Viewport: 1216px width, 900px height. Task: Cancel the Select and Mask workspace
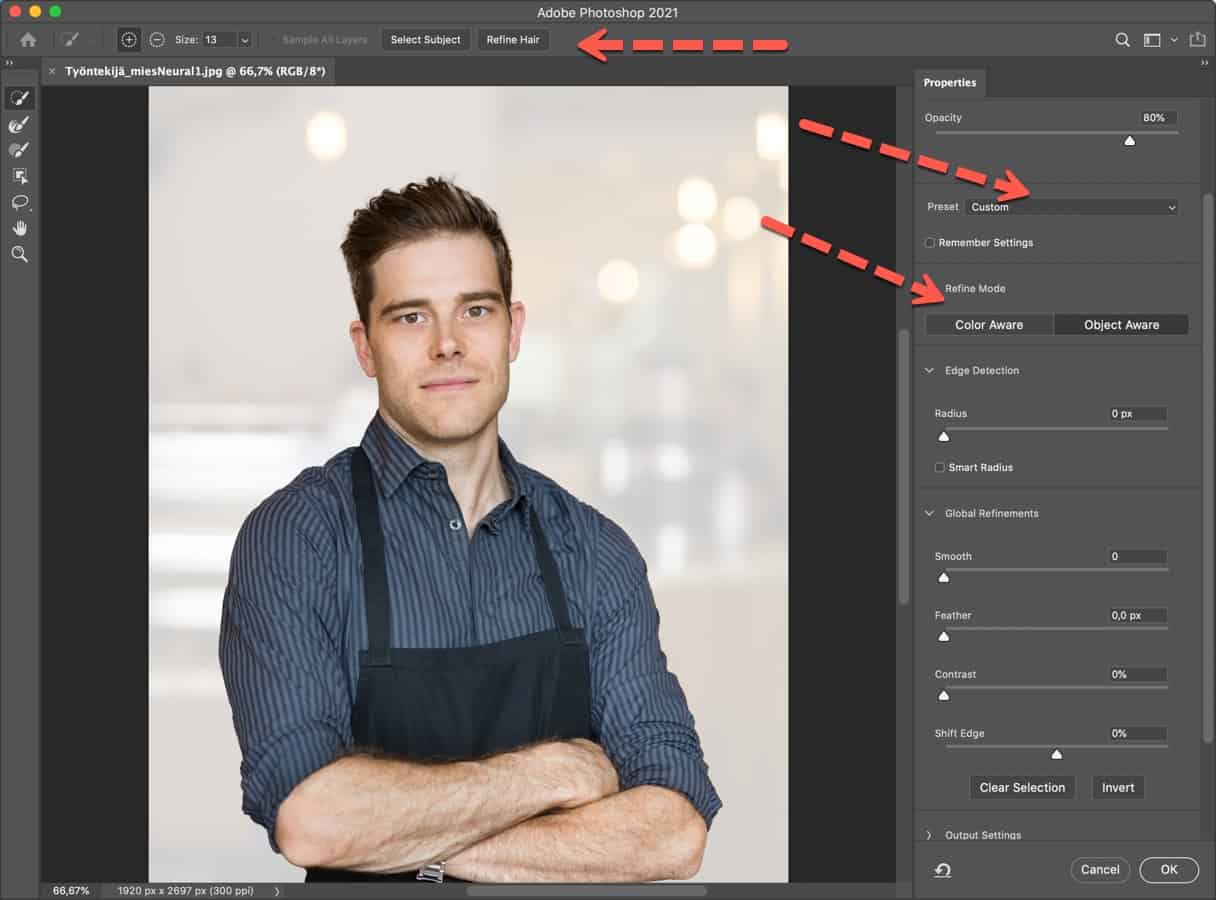(1100, 870)
